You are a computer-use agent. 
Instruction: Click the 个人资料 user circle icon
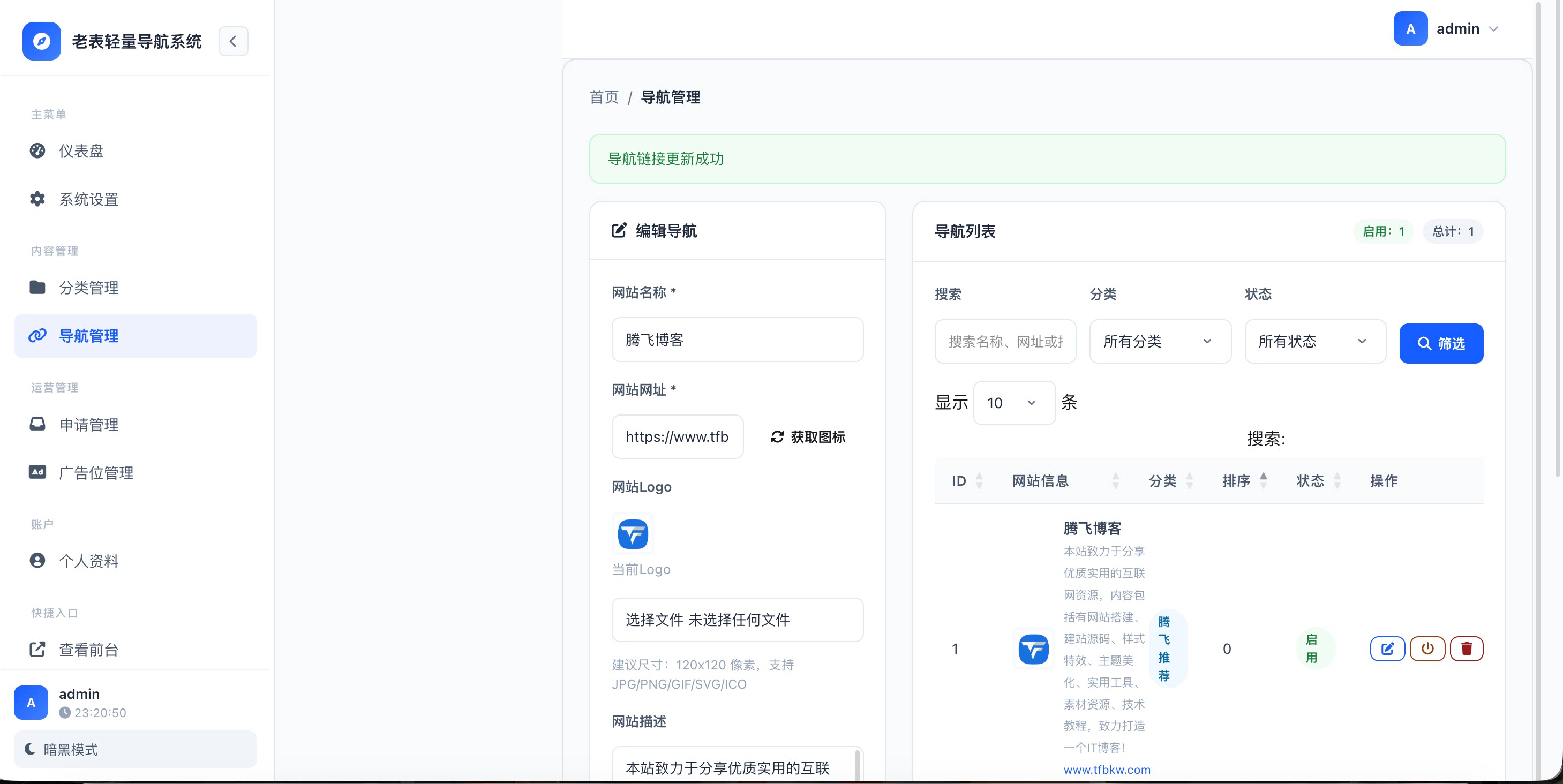point(37,560)
